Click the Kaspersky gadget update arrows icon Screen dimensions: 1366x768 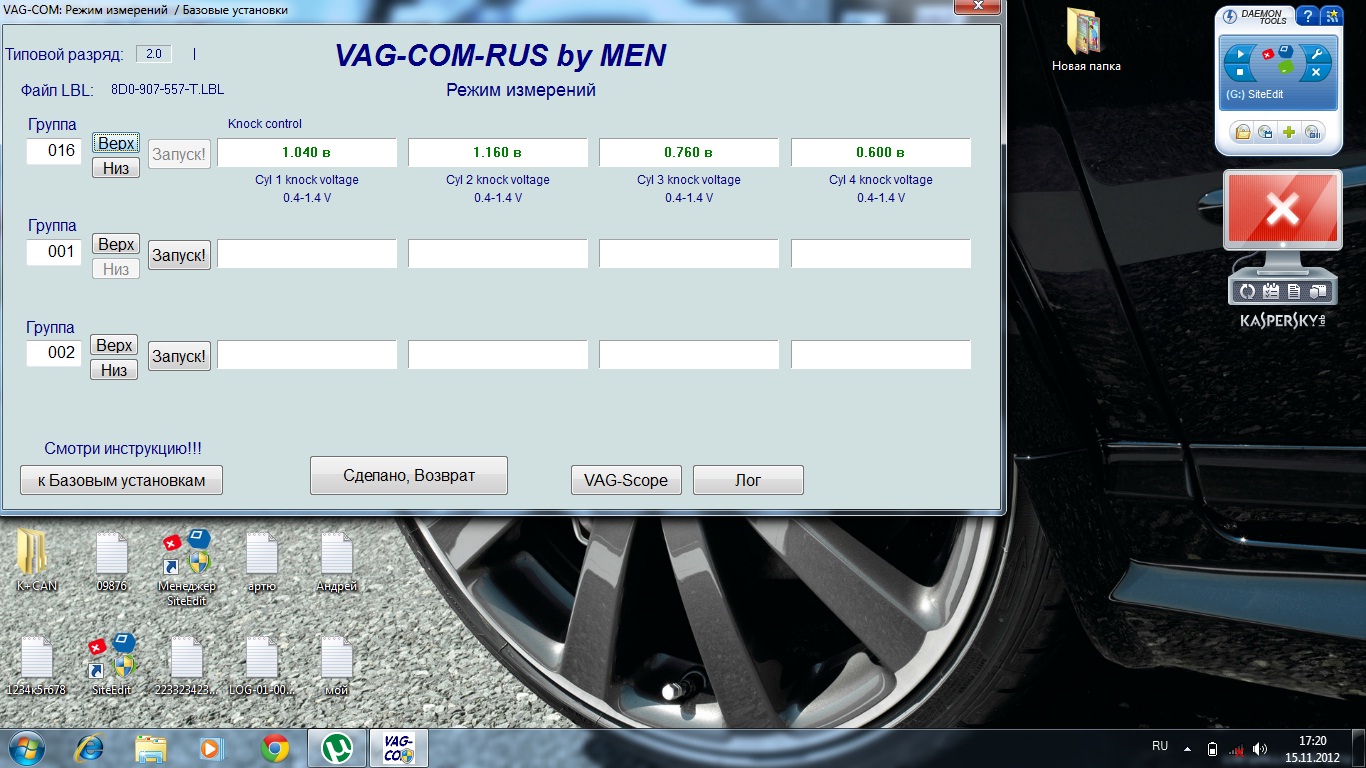1247,292
